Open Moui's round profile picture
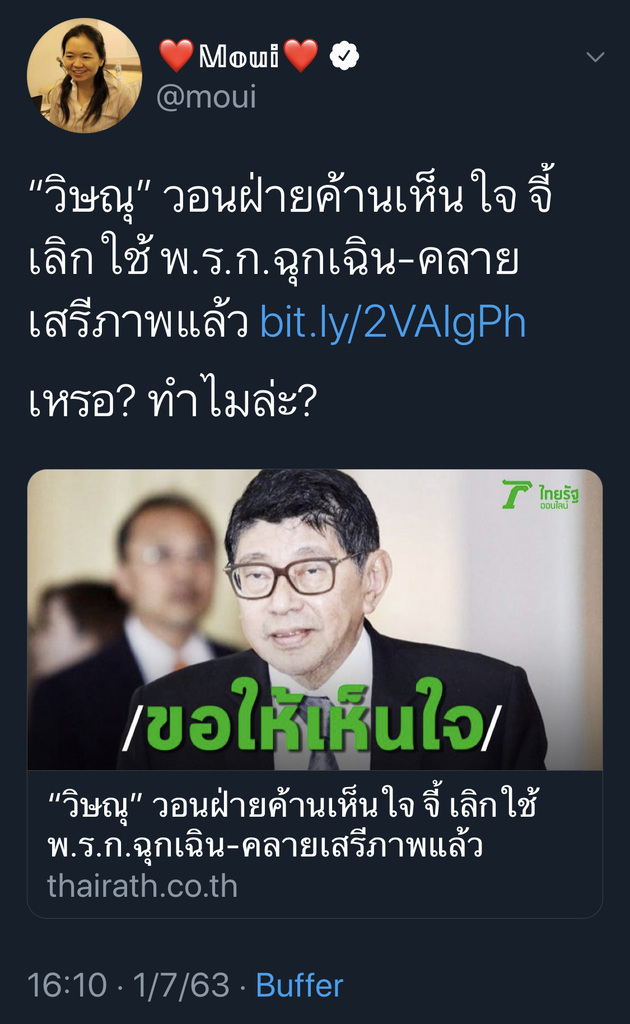630x1024 pixels. click(84, 76)
